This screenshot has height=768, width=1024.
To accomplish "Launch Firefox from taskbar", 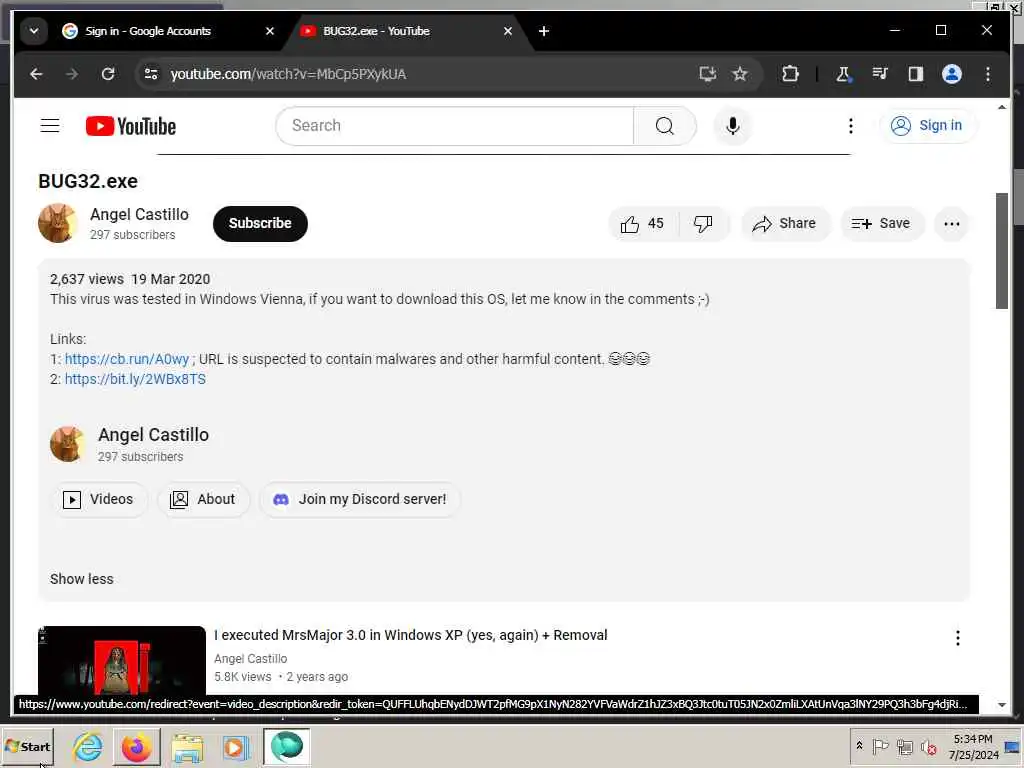I will [136, 746].
